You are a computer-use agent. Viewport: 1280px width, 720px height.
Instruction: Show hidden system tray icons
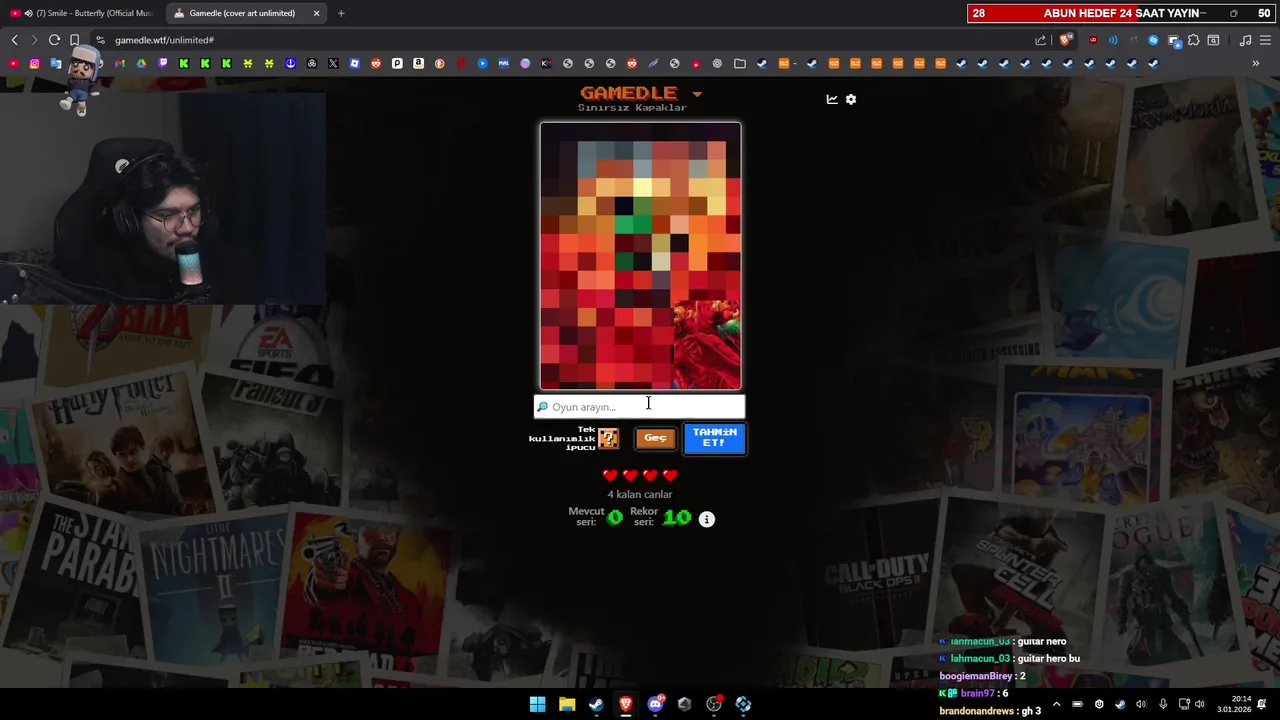pos(1056,704)
